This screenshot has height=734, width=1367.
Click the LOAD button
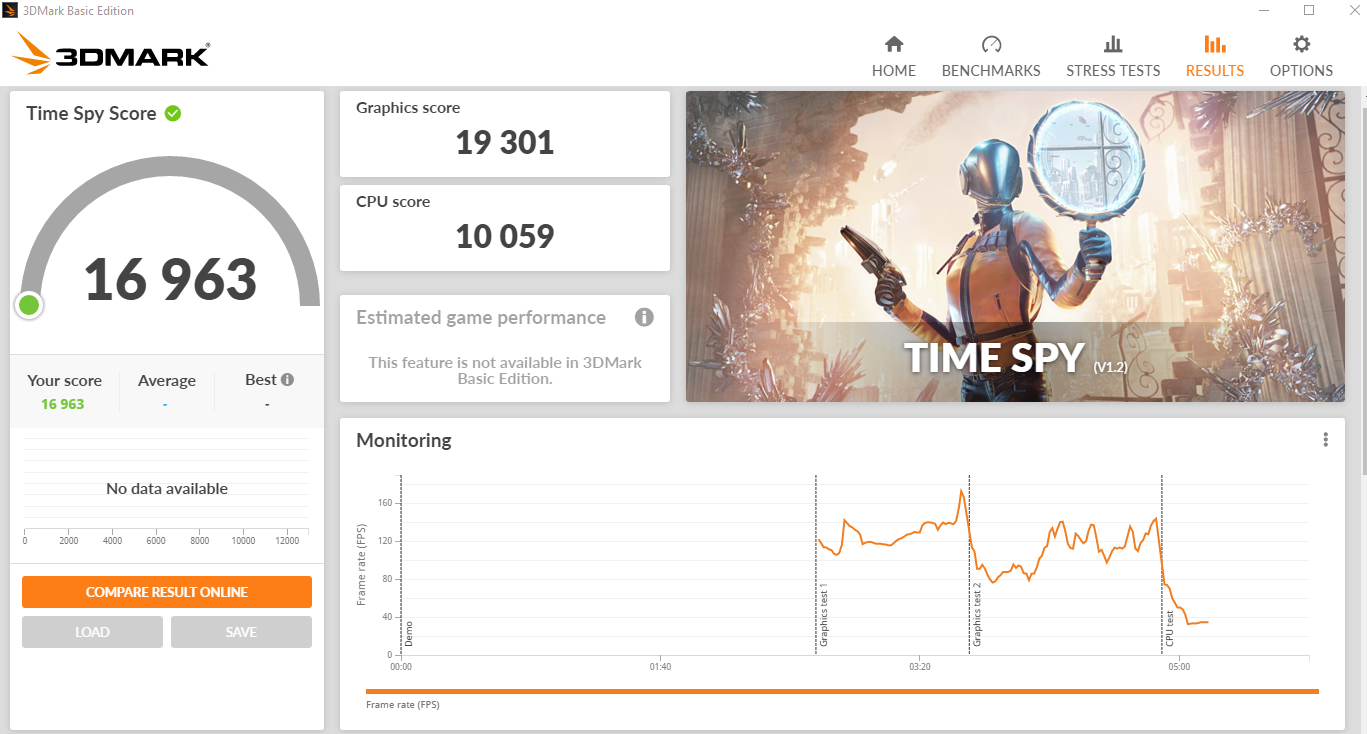(x=92, y=632)
